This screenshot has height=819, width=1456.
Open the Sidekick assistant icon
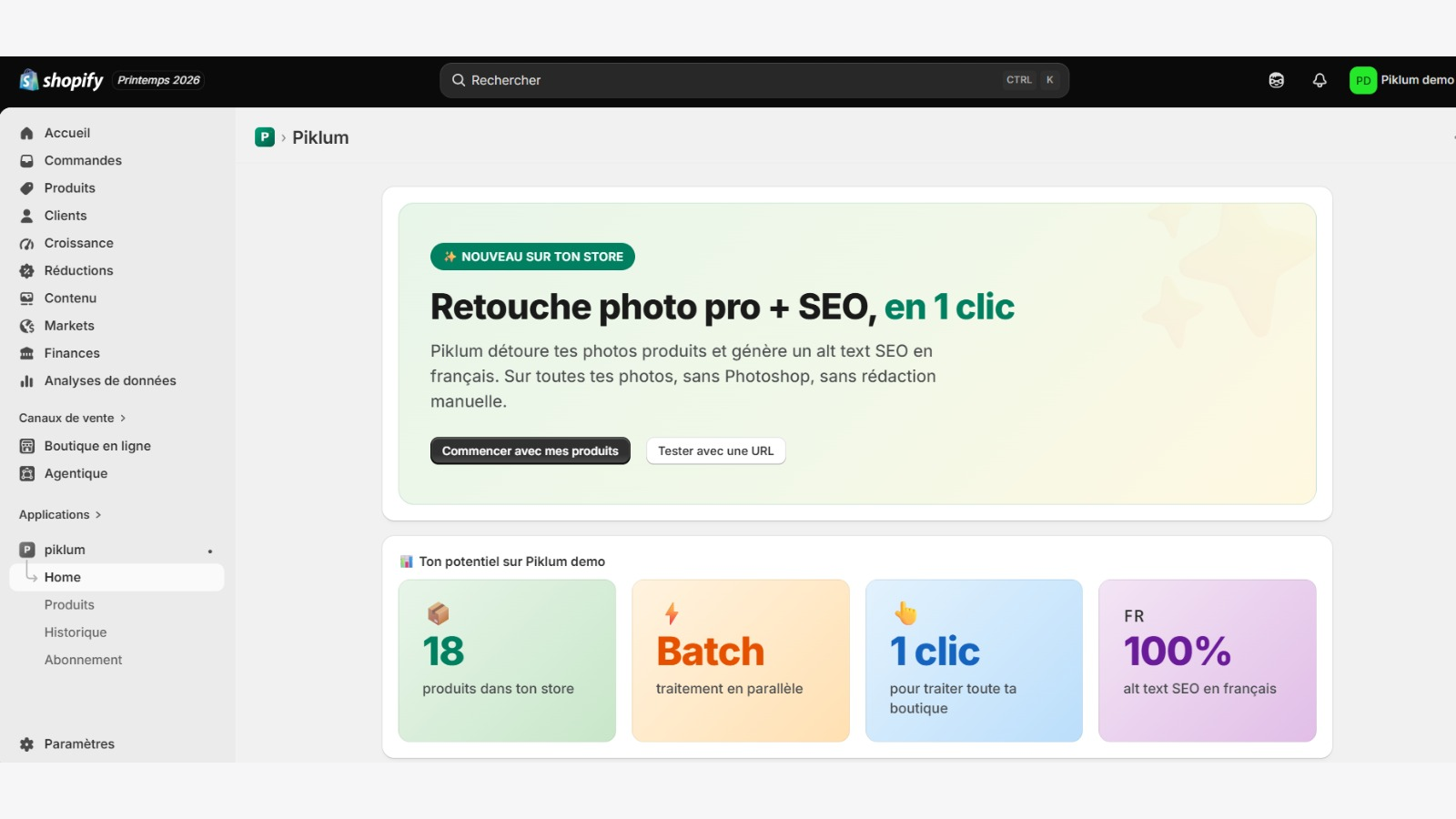tap(1277, 80)
